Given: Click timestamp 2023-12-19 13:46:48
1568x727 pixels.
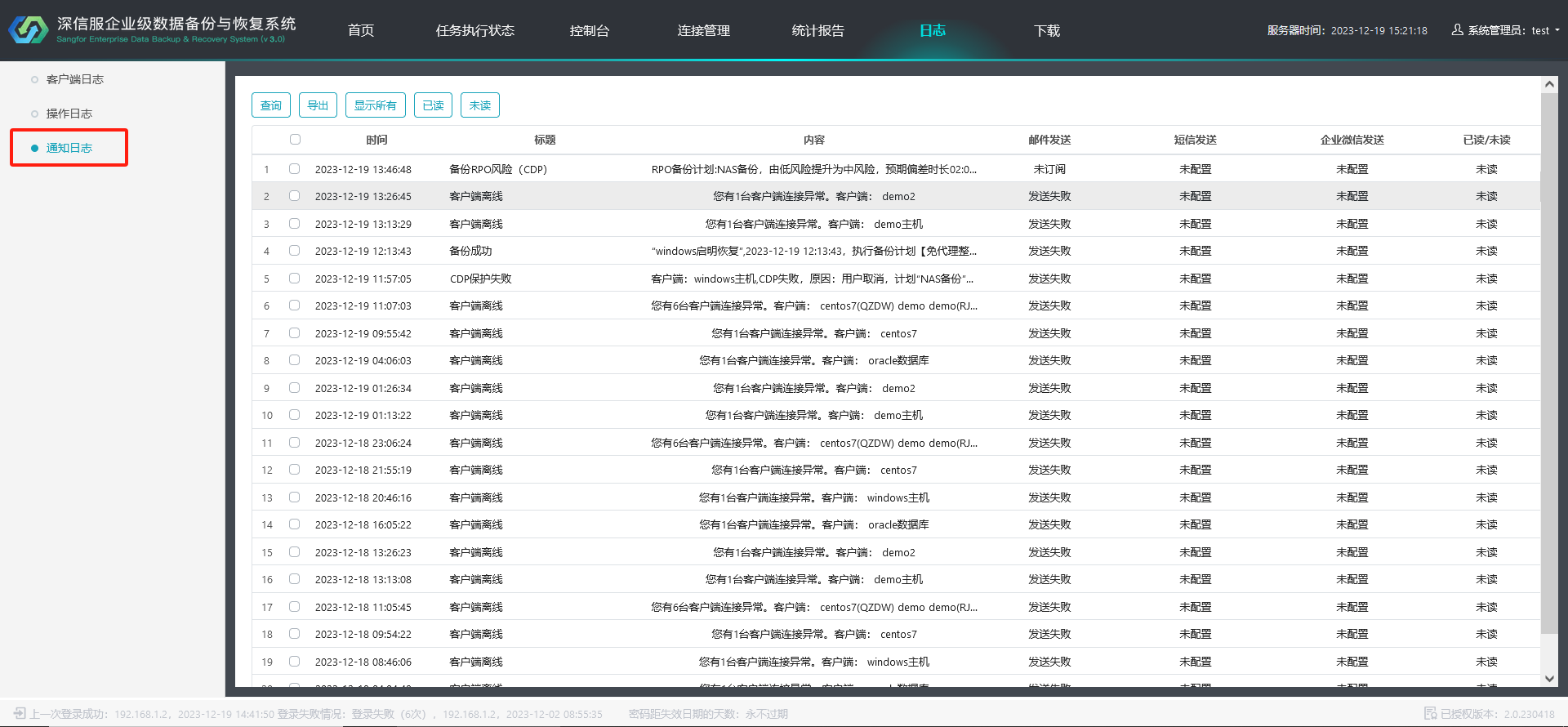Looking at the screenshot, I should pos(363,169).
